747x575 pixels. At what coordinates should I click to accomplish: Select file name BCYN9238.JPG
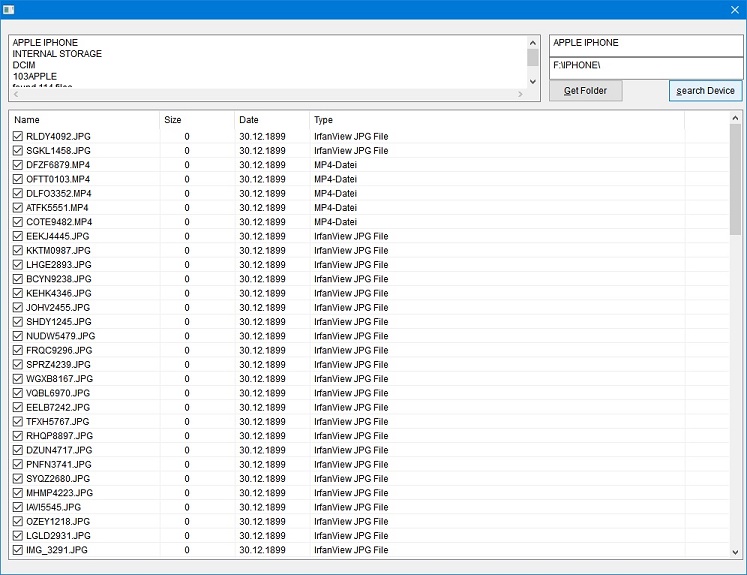pos(59,279)
